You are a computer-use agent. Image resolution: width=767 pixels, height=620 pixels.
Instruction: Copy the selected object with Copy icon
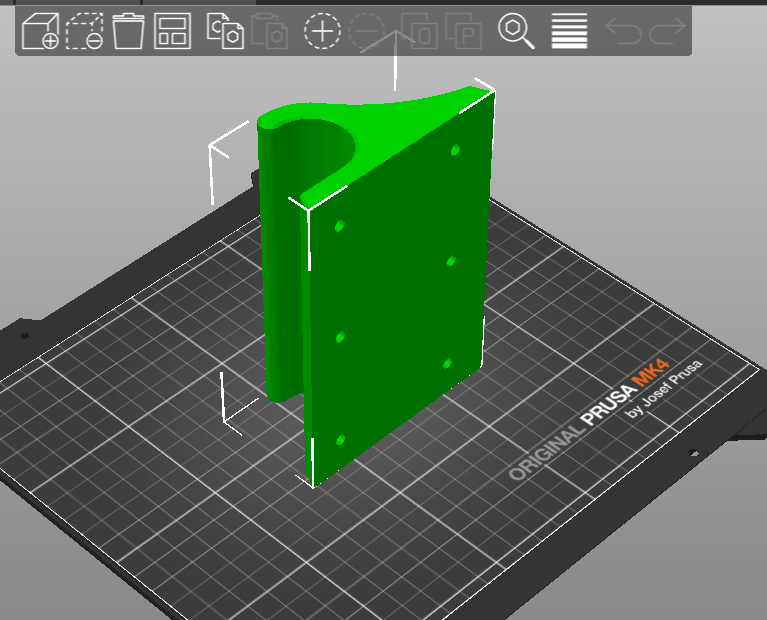[225, 32]
